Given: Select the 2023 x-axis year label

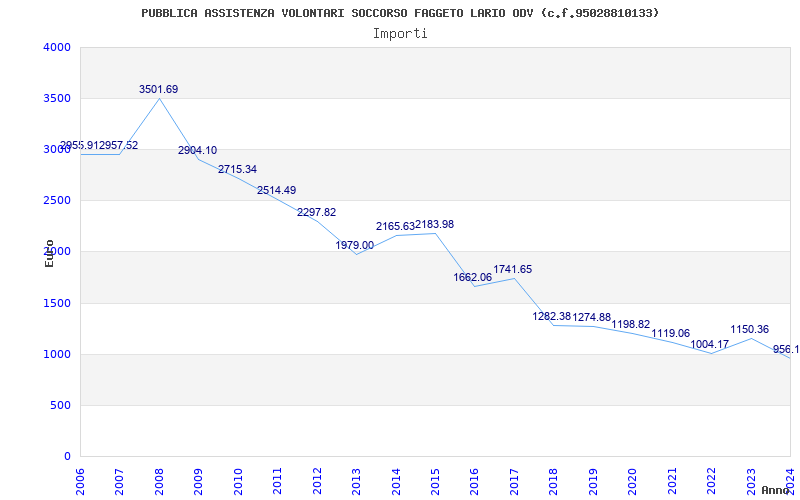Looking at the screenshot, I should (751, 481).
